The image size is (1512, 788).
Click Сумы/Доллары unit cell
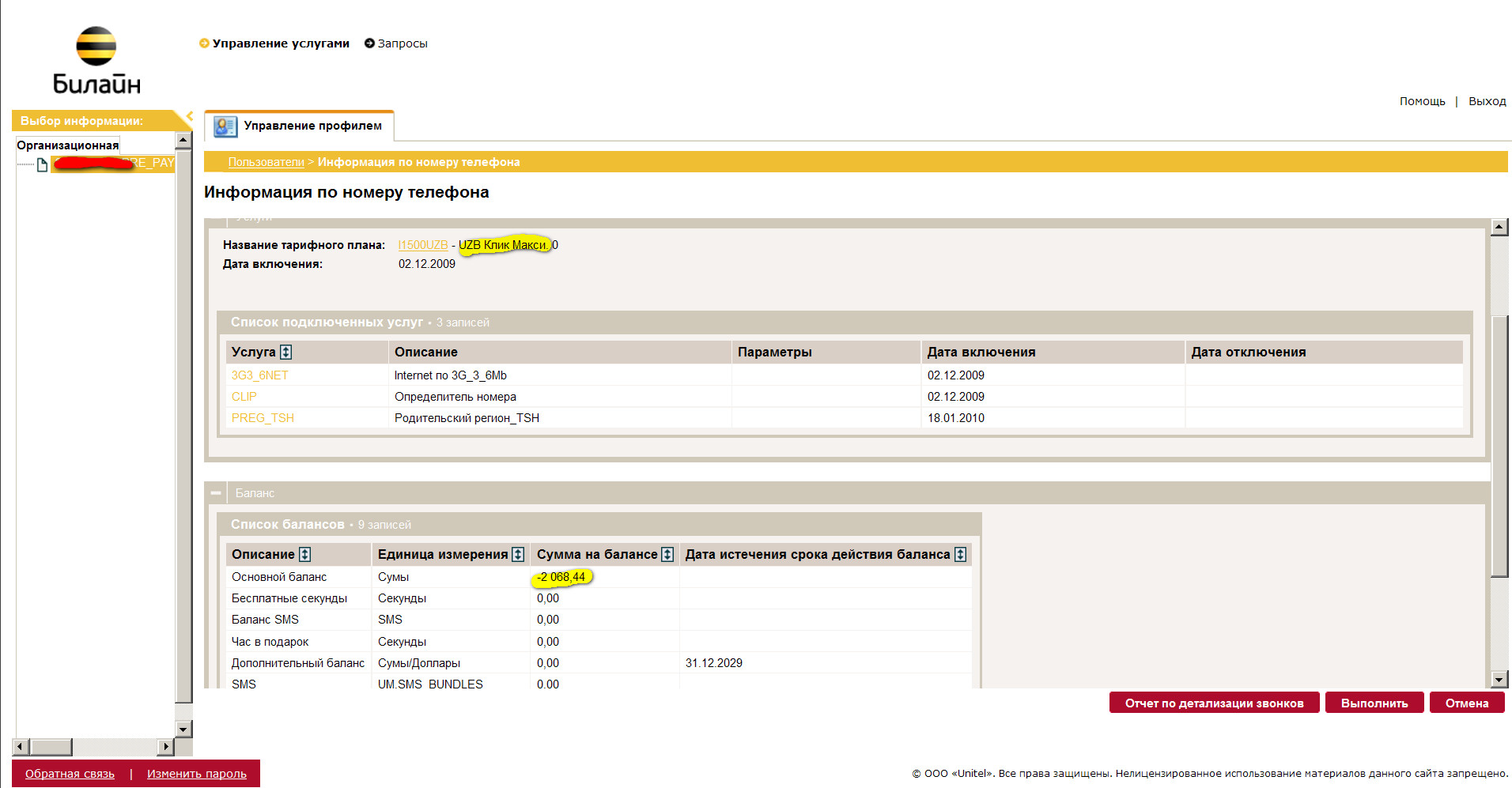tap(419, 663)
